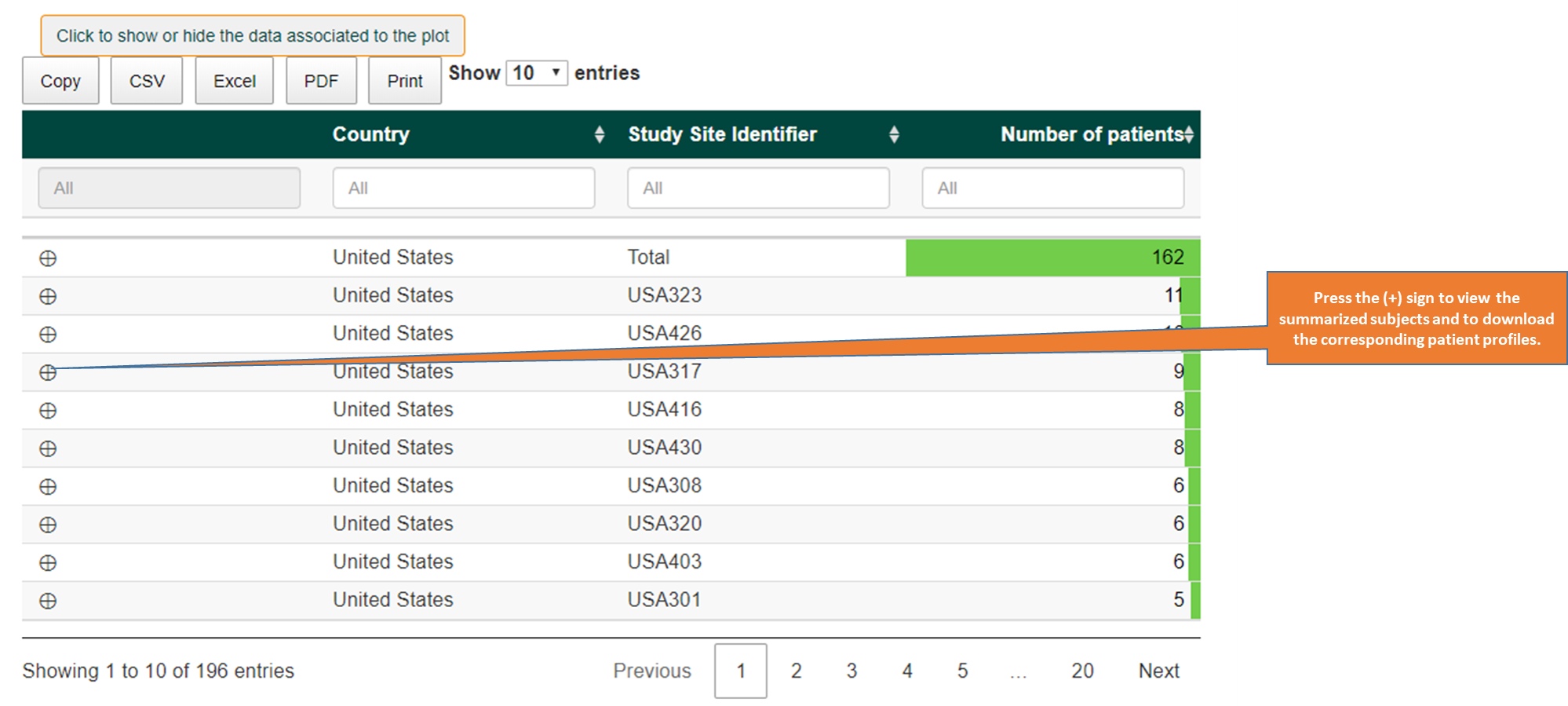Expand the USA426 row plus icon

tap(48, 335)
